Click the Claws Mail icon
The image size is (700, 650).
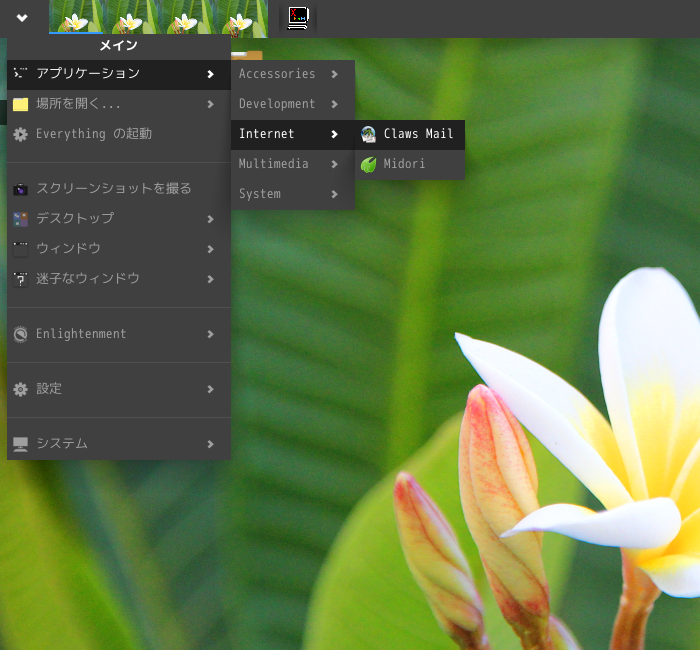point(368,134)
